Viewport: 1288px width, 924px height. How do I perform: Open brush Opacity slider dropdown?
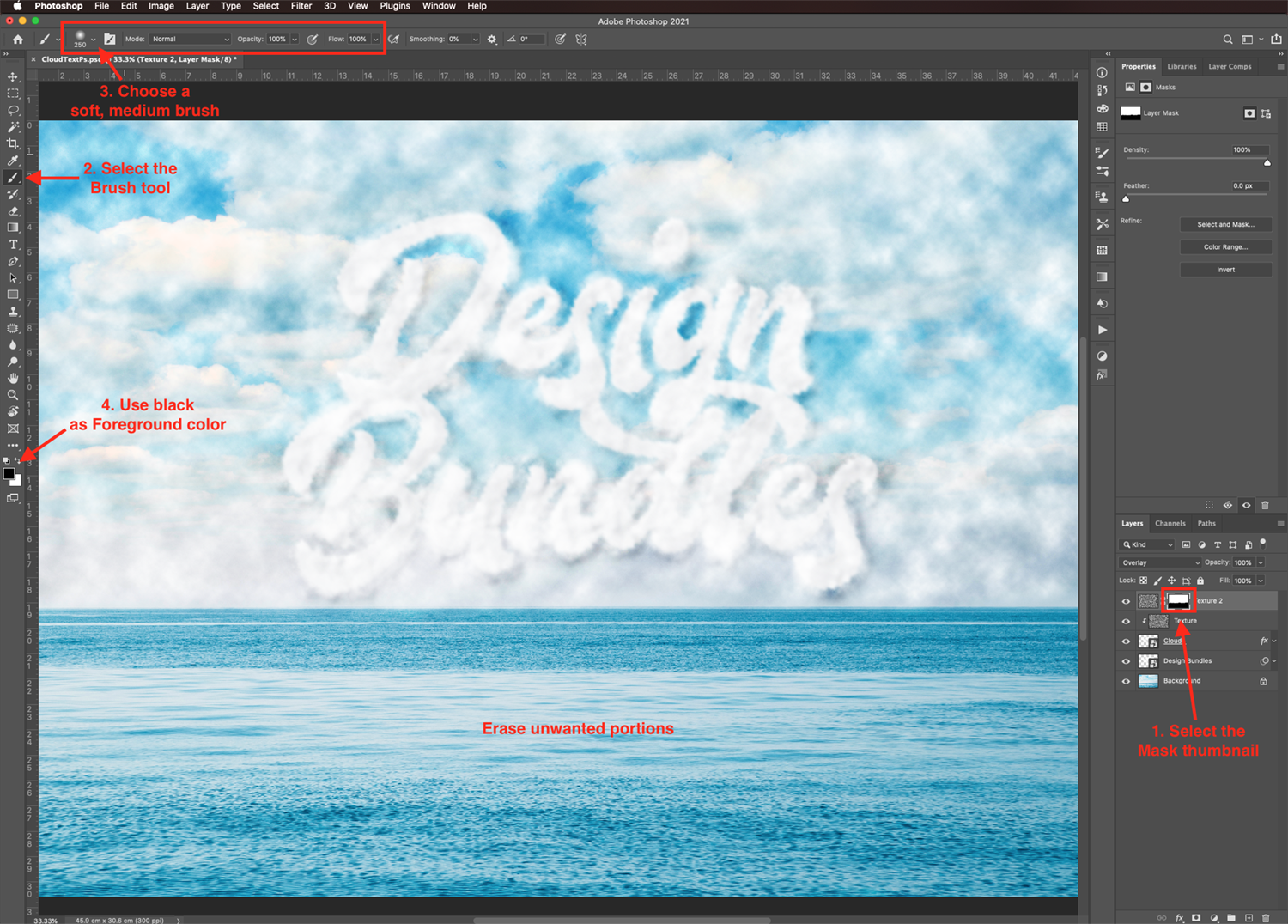click(294, 40)
